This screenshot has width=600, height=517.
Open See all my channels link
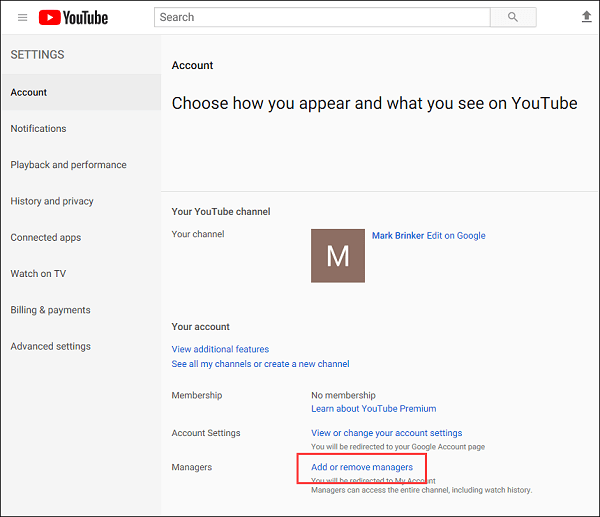point(260,364)
